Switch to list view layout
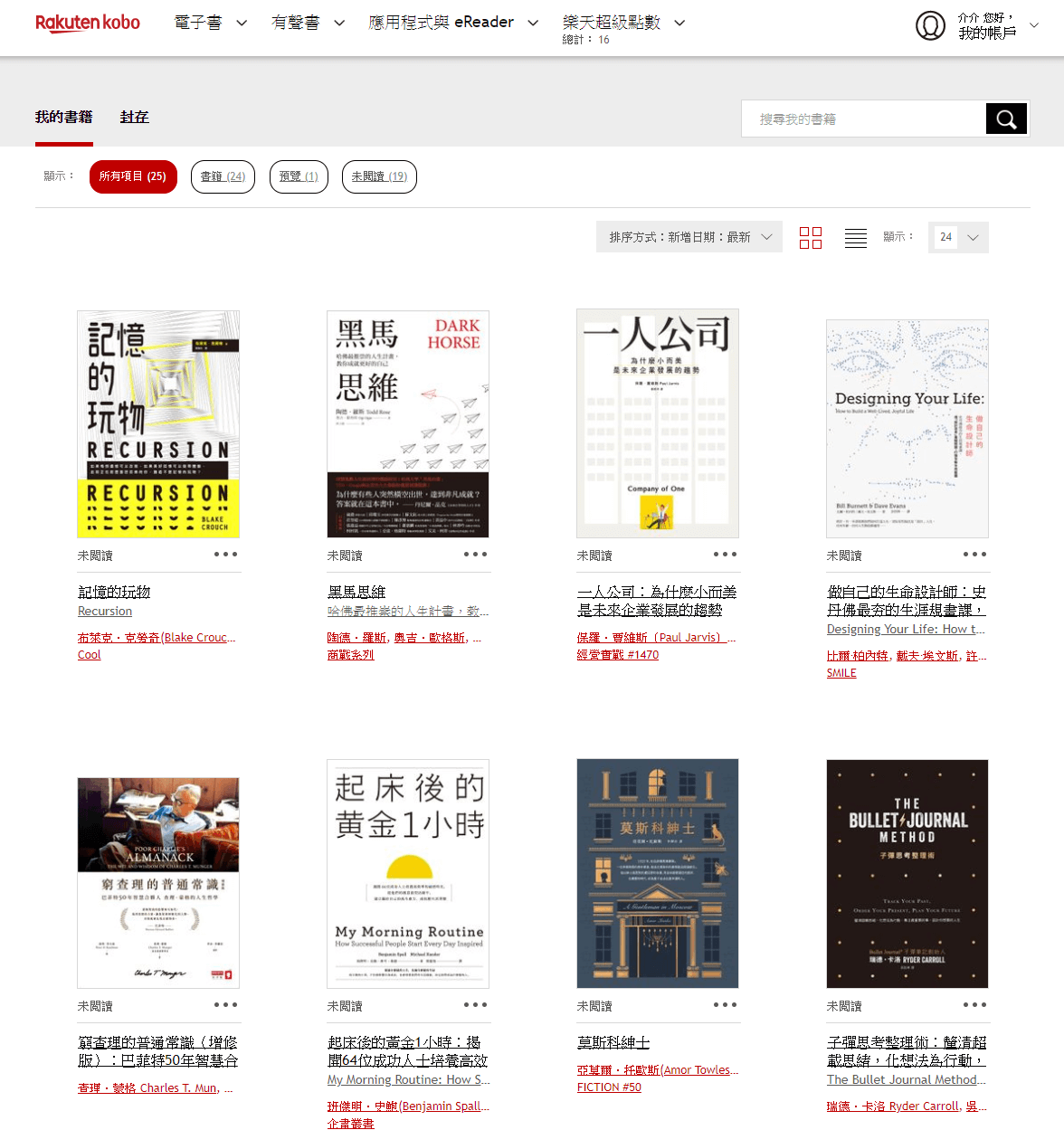Viewport: 1064px width, 1130px height. 854,236
